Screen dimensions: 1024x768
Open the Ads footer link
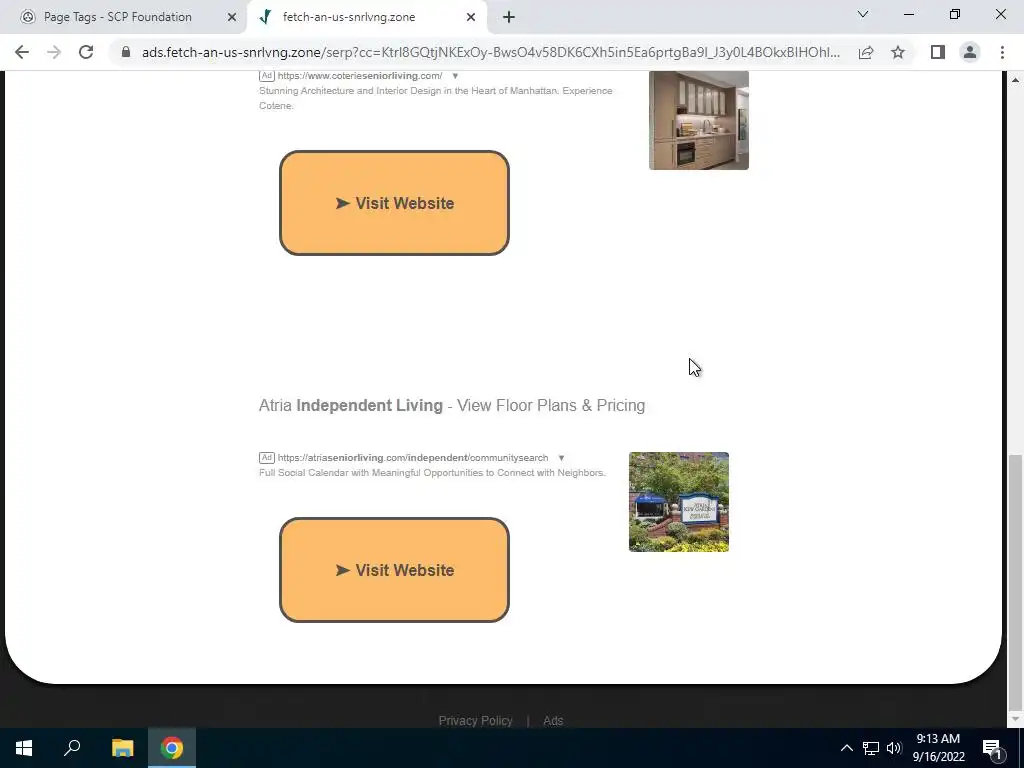pos(553,721)
